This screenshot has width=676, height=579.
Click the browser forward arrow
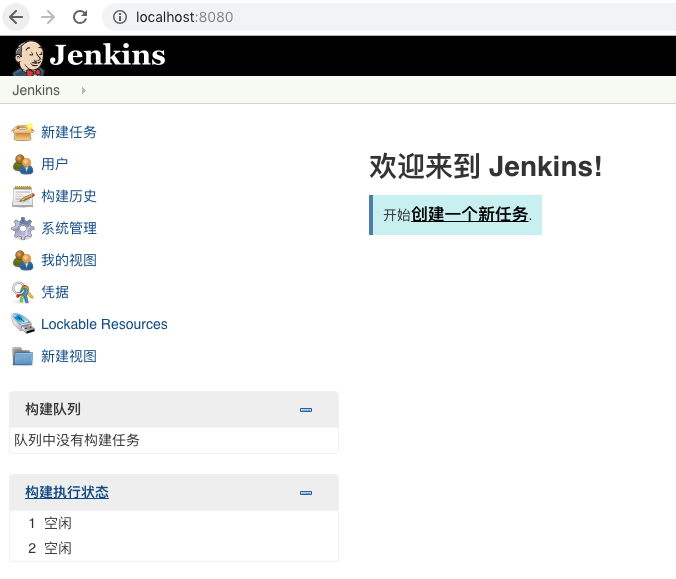[48, 17]
